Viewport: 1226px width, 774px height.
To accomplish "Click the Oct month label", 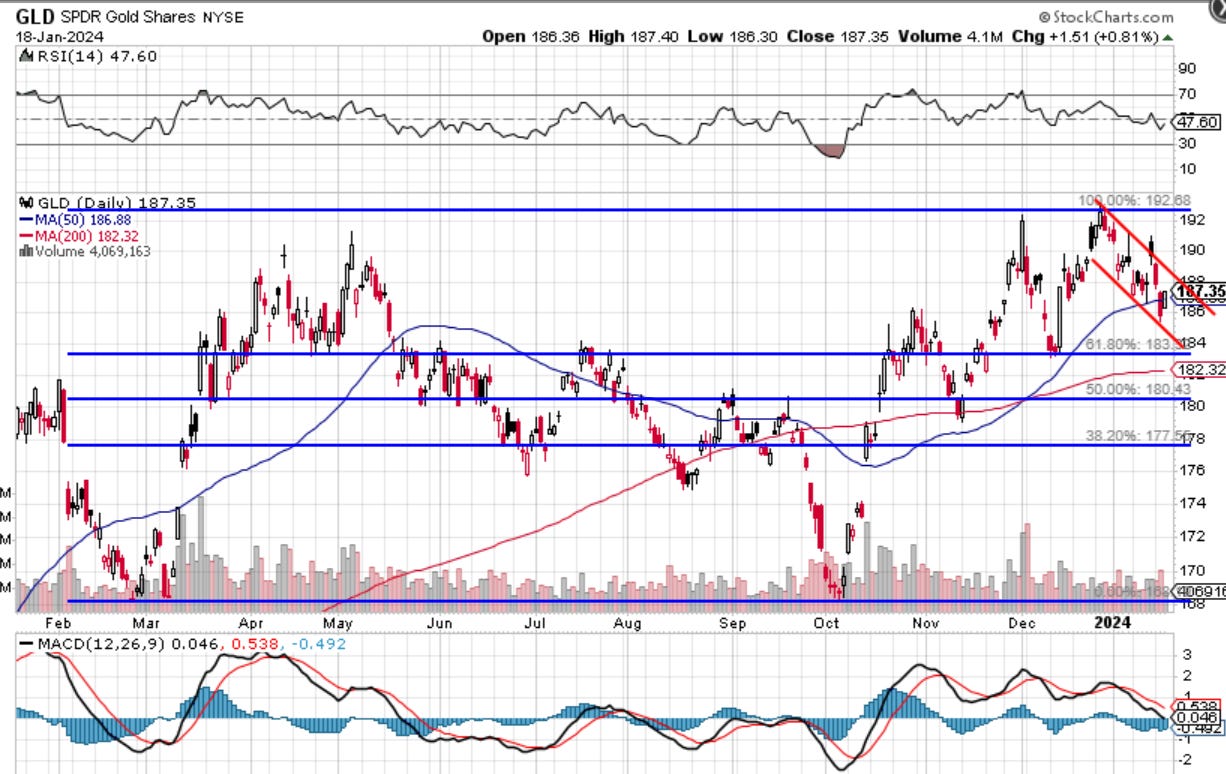I will pos(827,622).
